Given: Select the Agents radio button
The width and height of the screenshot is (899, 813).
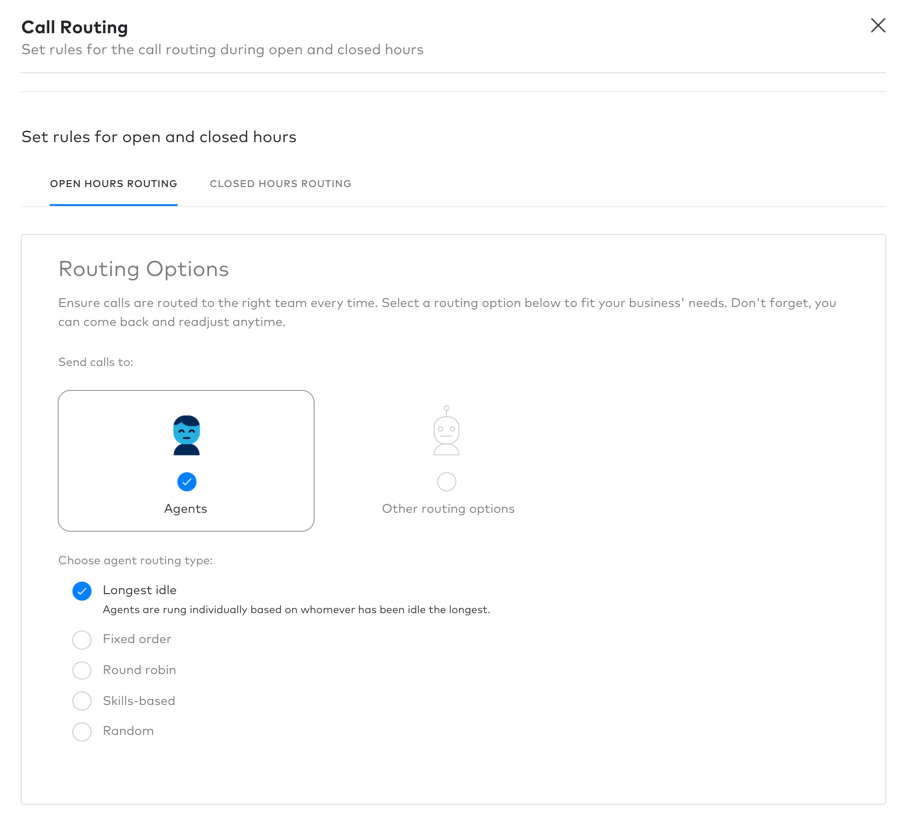Looking at the screenshot, I should [x=186, y=482].
